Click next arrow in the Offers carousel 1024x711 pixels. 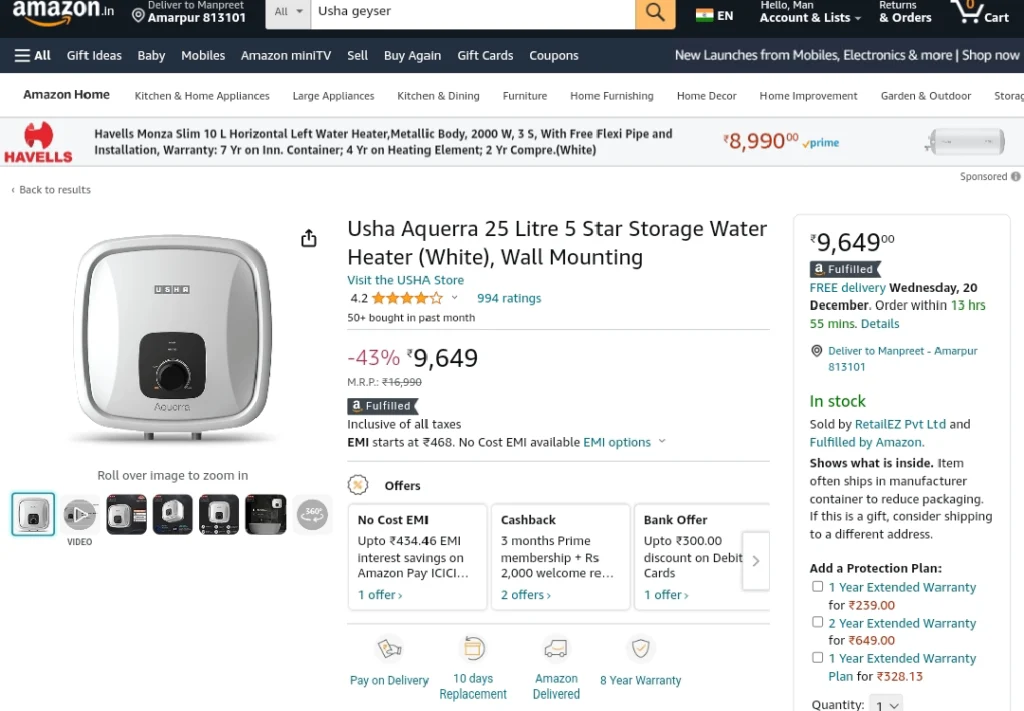[x=756, y=561]
